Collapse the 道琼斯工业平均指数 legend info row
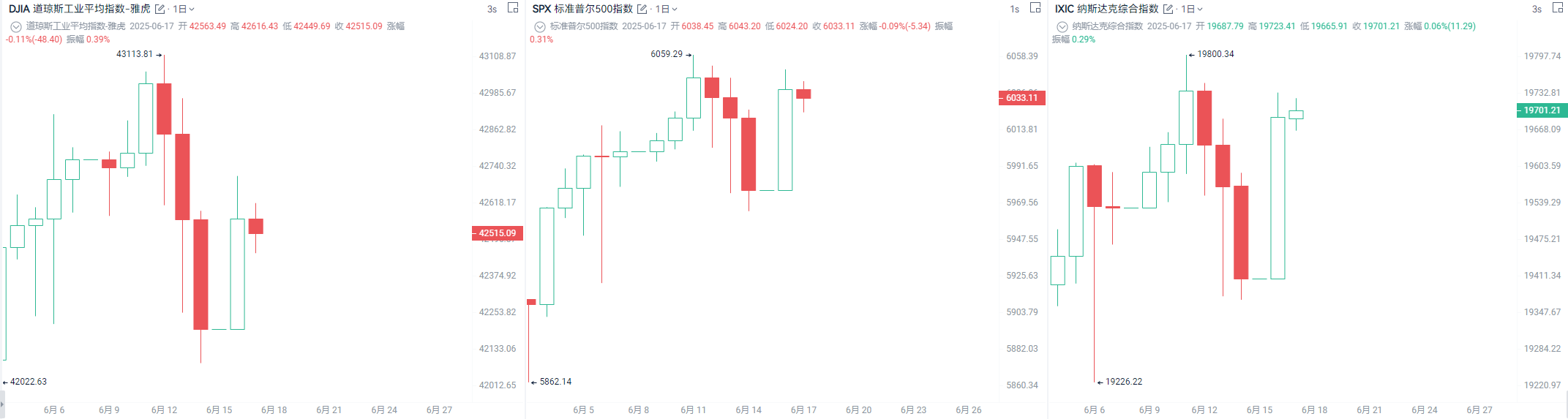The image size is (1568, 419). [15, 26]
